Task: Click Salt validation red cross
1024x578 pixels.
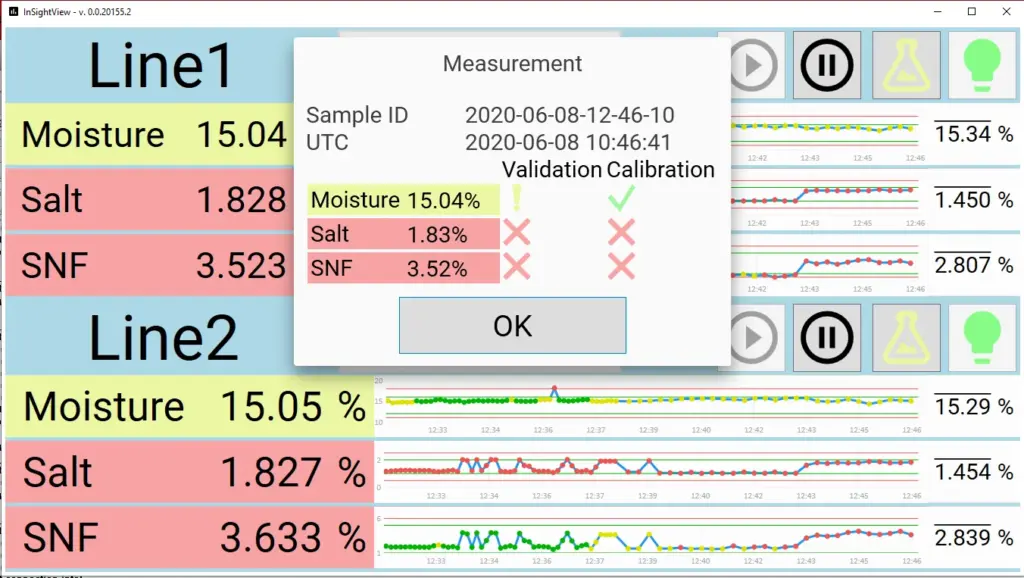Action: 517,233
